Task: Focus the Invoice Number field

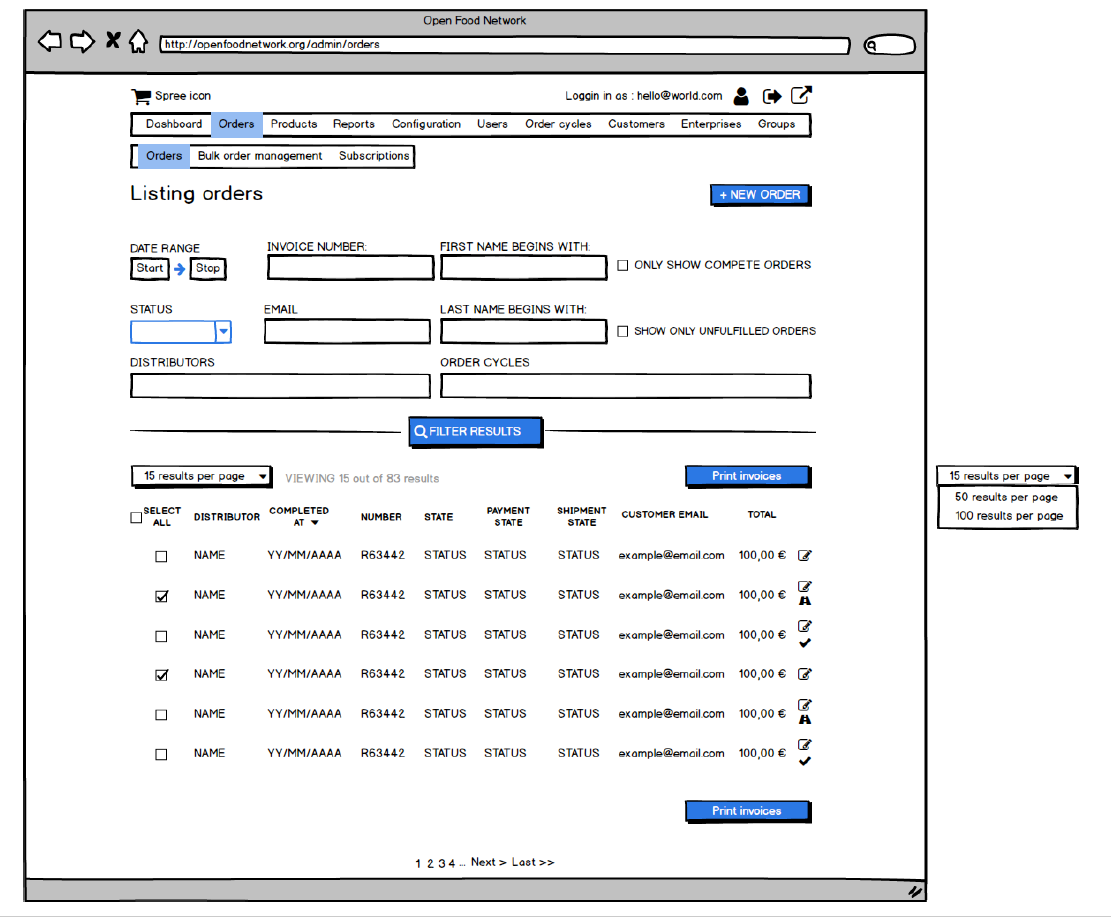Action: click(x=350, y=268)
